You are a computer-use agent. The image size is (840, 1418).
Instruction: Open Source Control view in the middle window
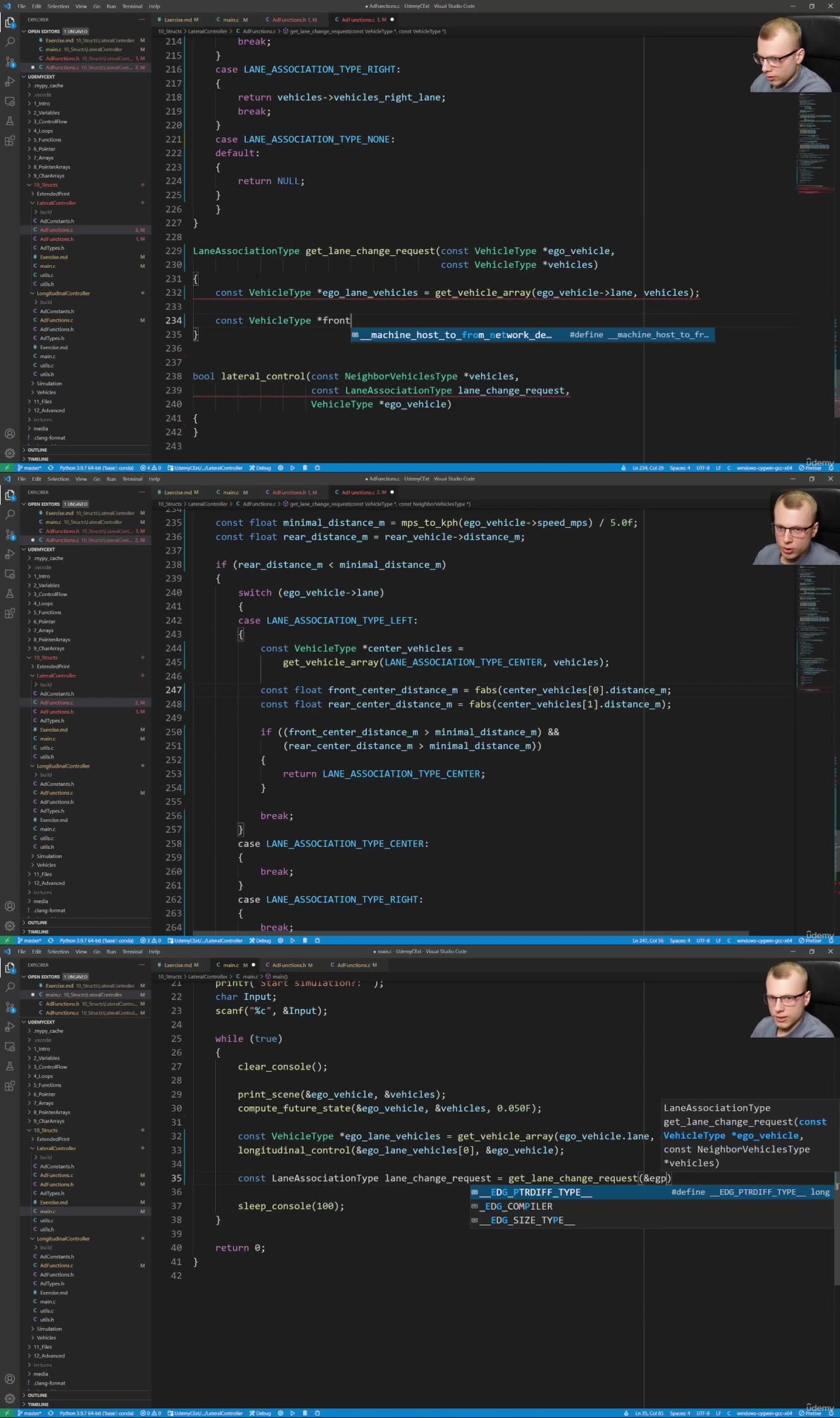point(10,534)
